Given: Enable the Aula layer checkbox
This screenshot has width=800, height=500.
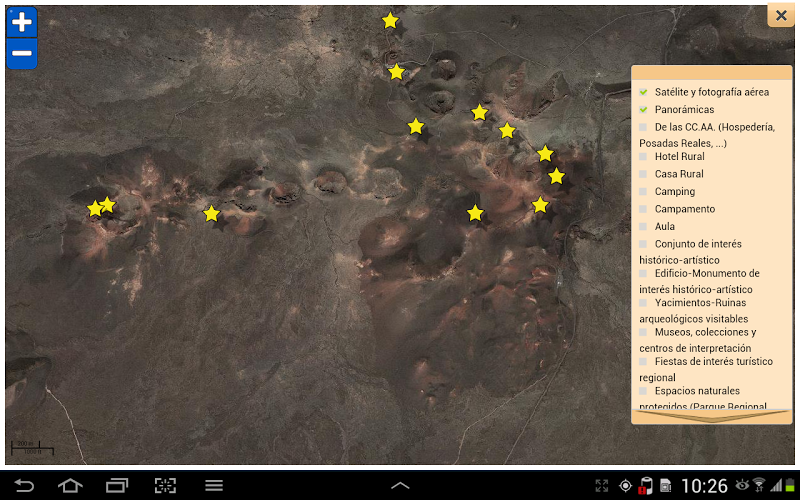Looking at the screenshot, I should tap(643, 227).
